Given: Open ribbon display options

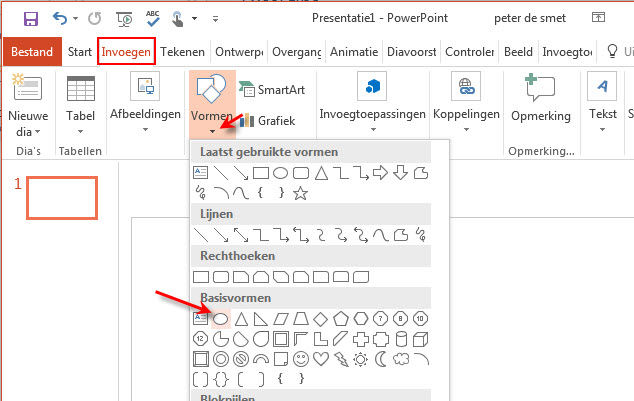Looking at the screenshot, I should point(598,17).
